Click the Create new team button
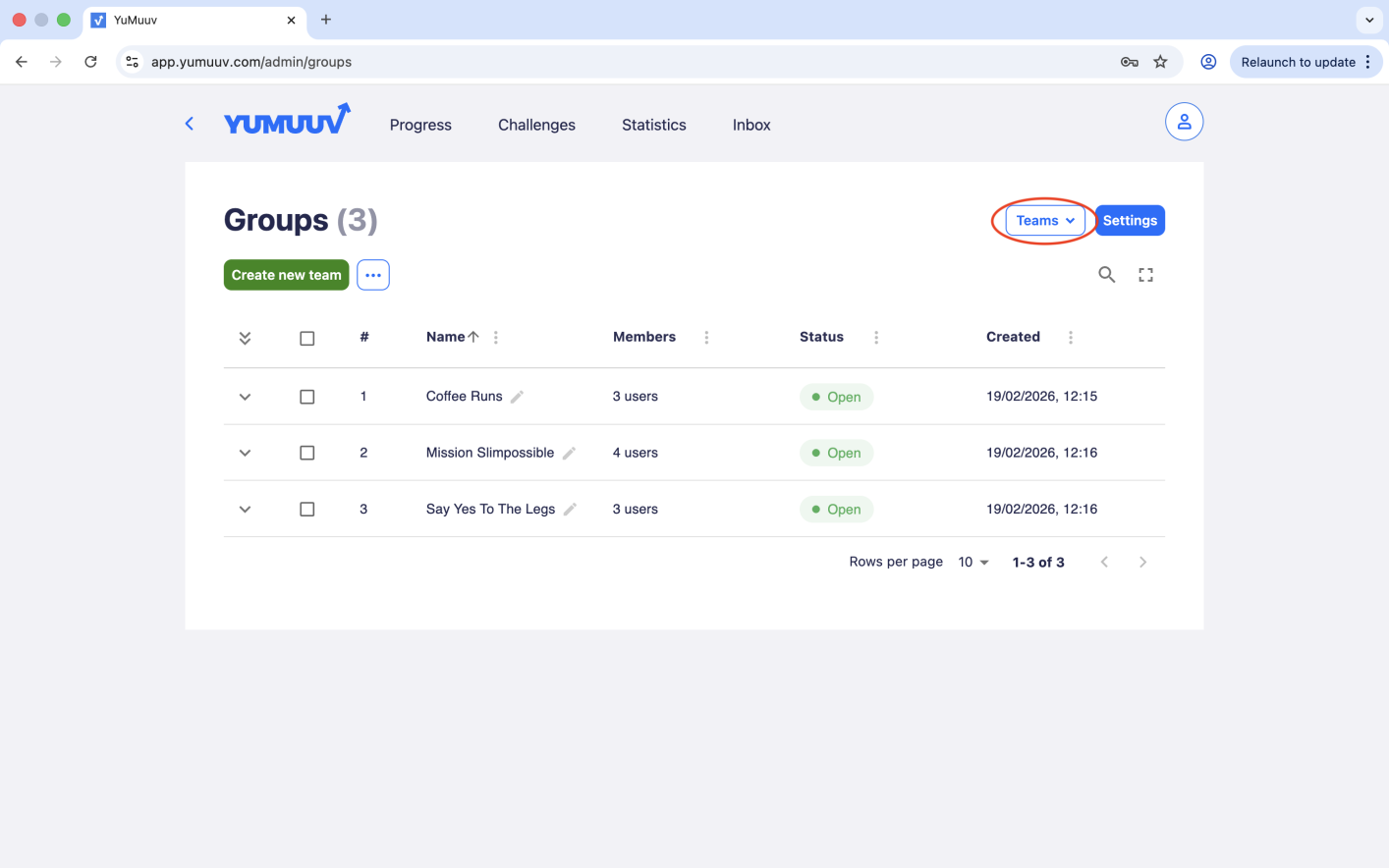Screen dimensions: 1389x868 pyautogui.click(x=286, y=275)
